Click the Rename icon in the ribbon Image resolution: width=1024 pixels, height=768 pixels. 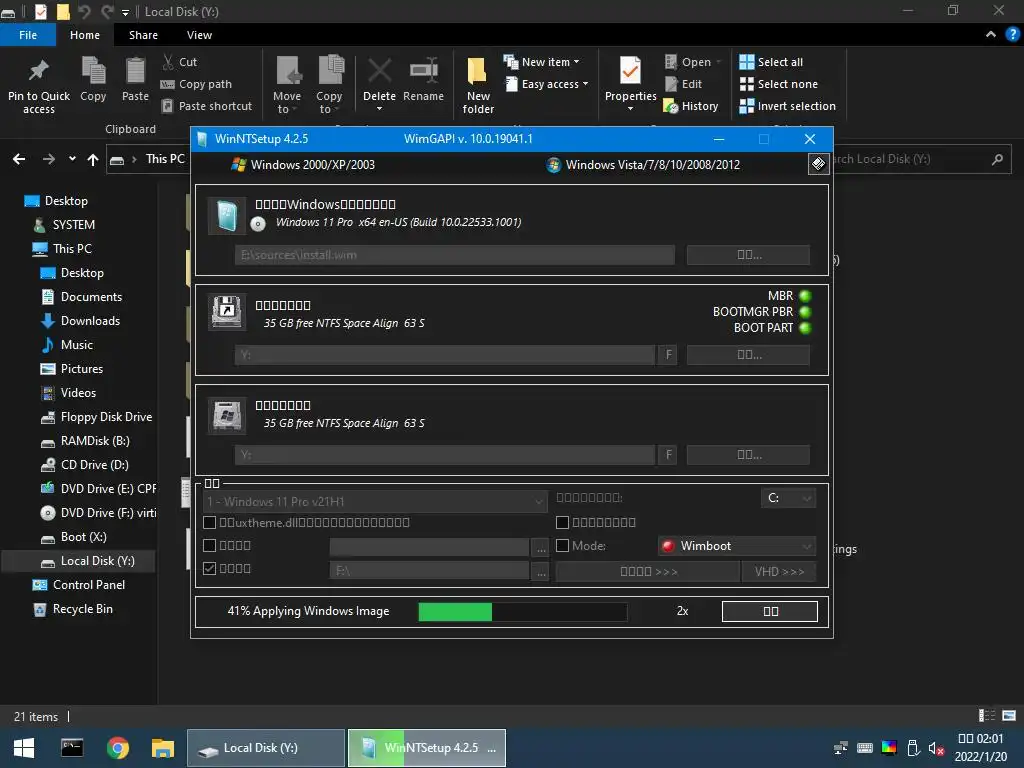pyautogui.click(x=423, y=71)
